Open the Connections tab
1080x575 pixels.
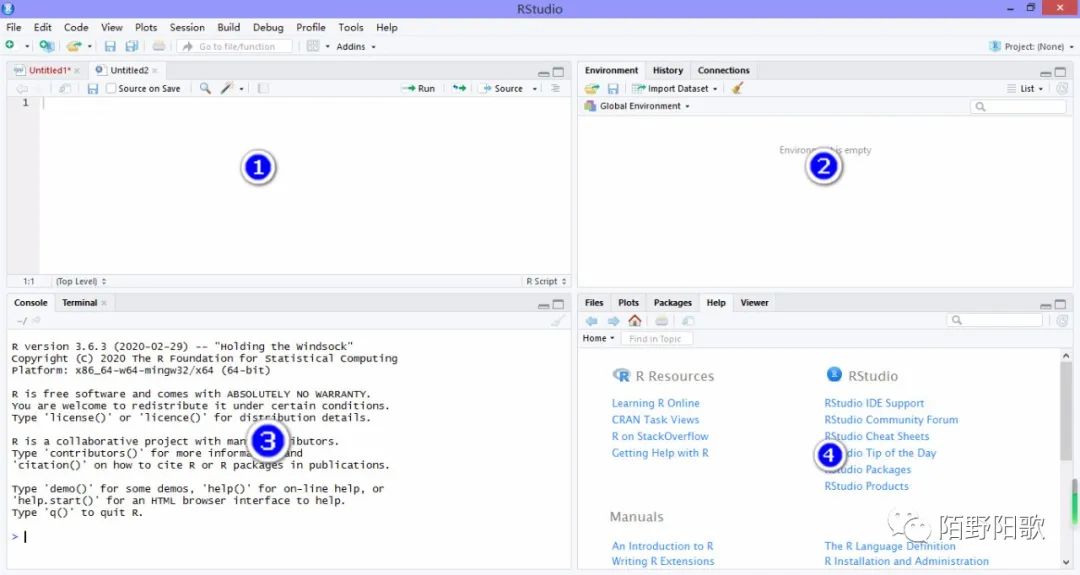[x=723, y=70]
